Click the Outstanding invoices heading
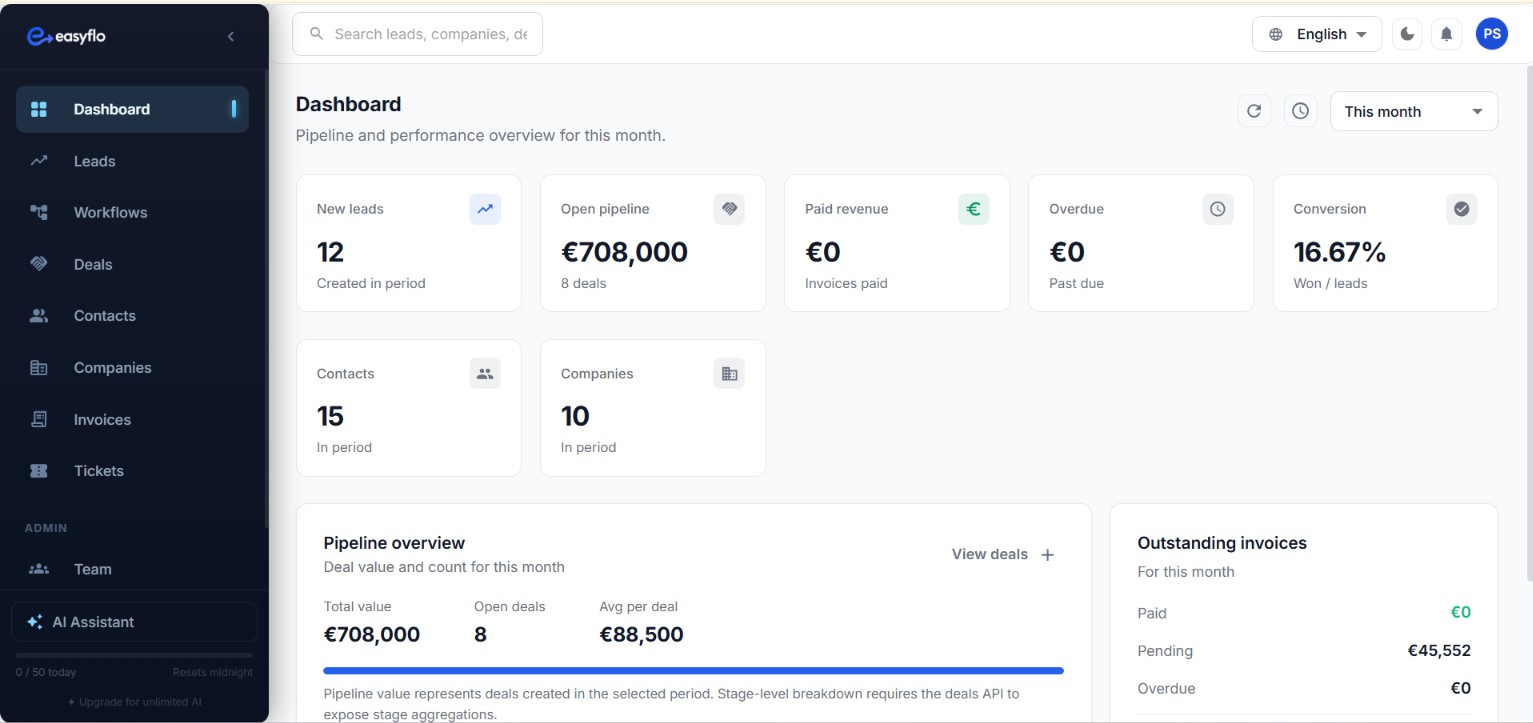Viewport: 1533px width, 723px height. point(1222,543)
